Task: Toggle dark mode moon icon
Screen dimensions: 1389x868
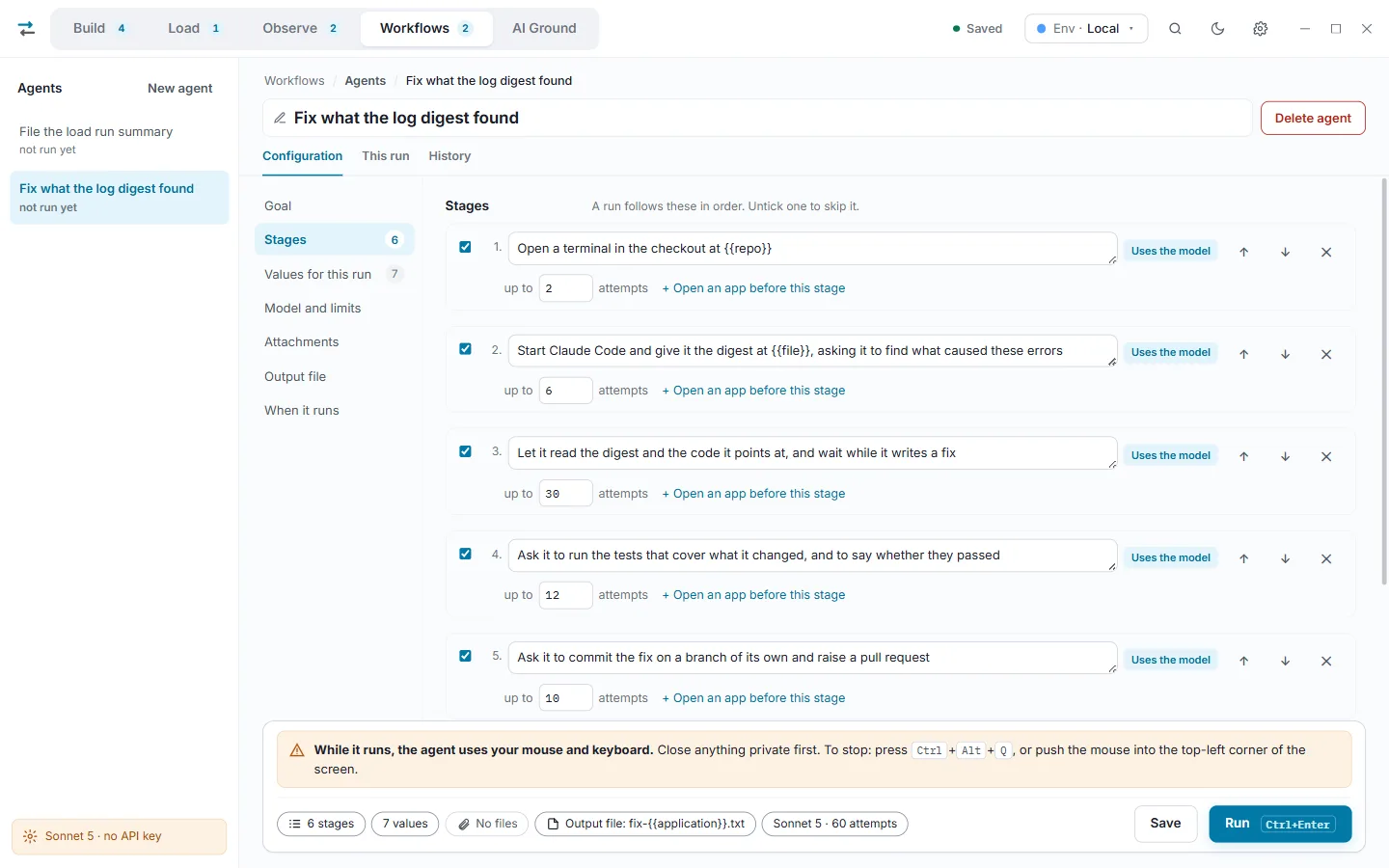Action: coord(1217,29)
